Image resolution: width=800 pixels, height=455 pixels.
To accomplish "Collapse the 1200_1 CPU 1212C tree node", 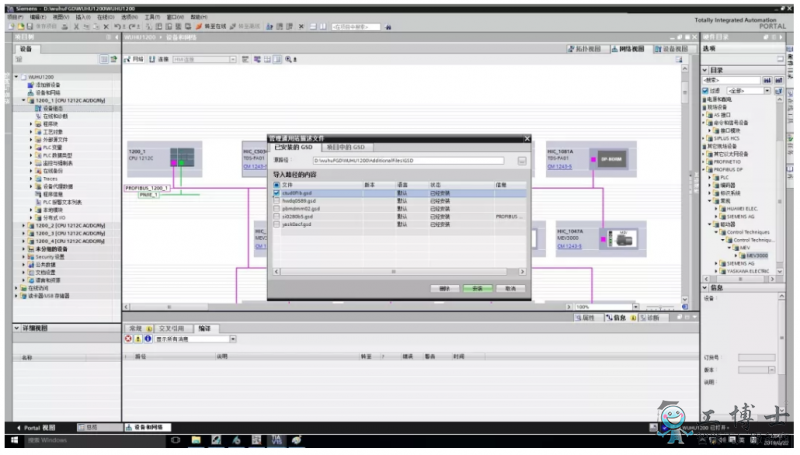I will point(23,100).
